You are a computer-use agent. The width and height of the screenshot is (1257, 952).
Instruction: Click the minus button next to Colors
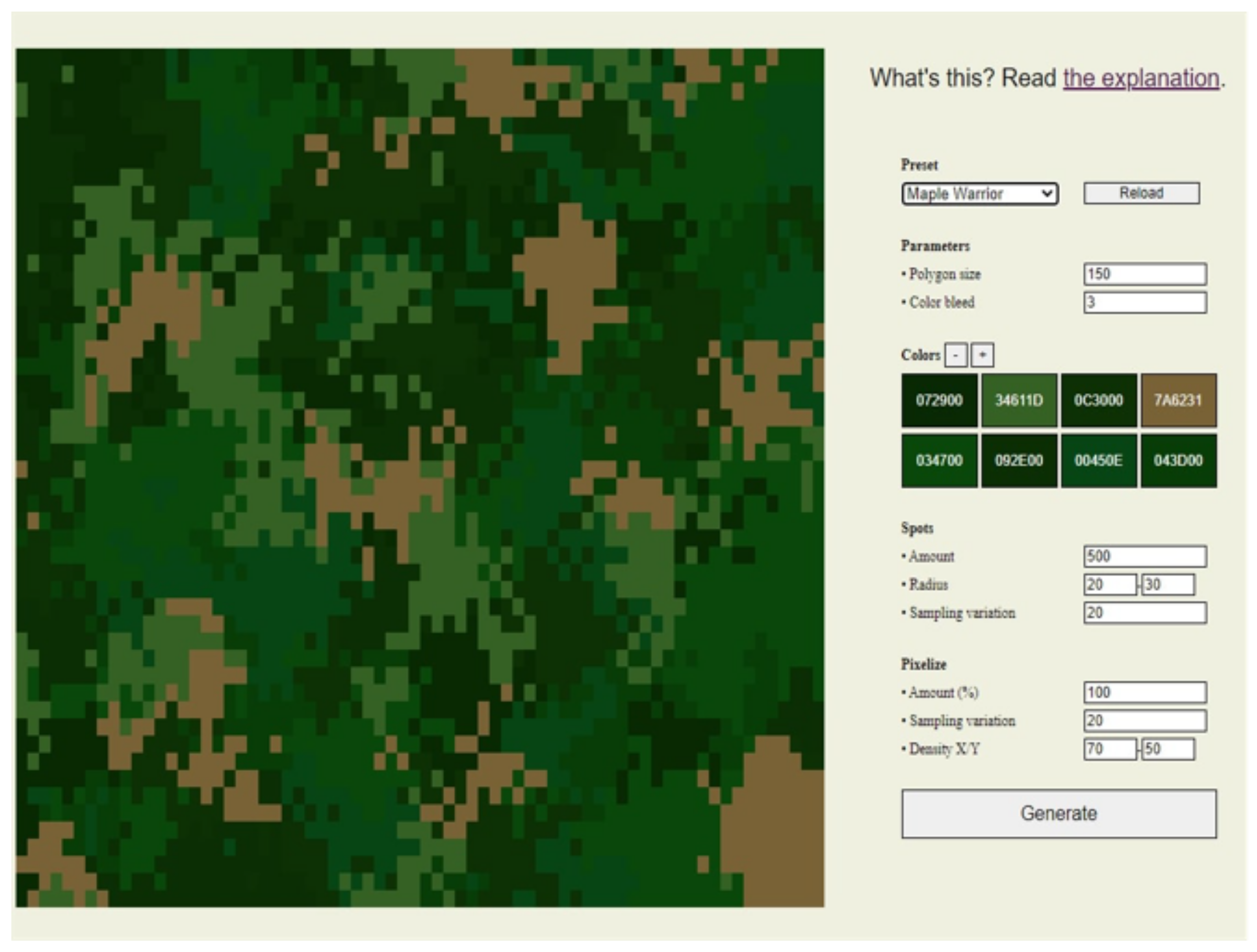tap(955, 356)
